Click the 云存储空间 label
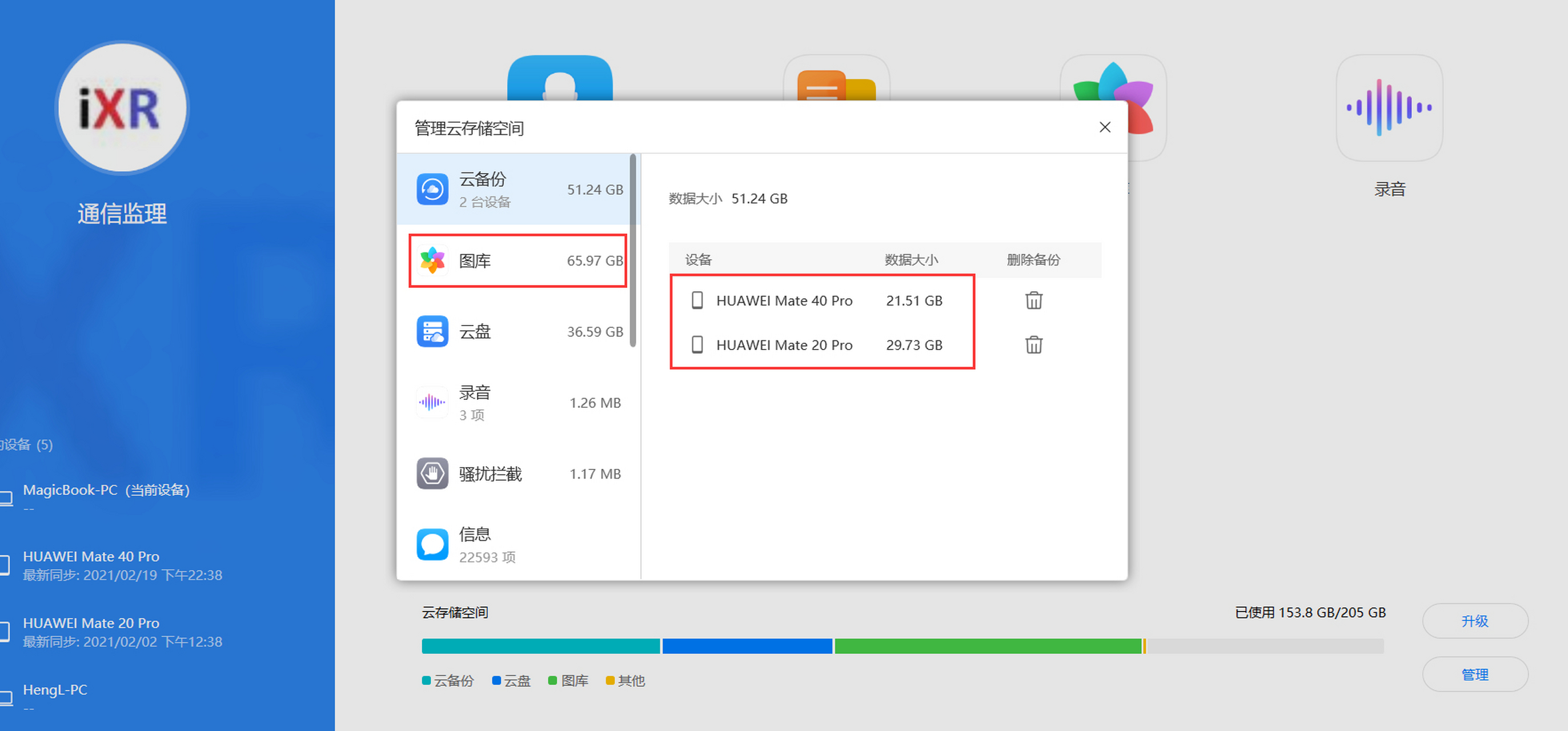The image size is (1568, 731). pyautogui.click(x=455, y=612)
